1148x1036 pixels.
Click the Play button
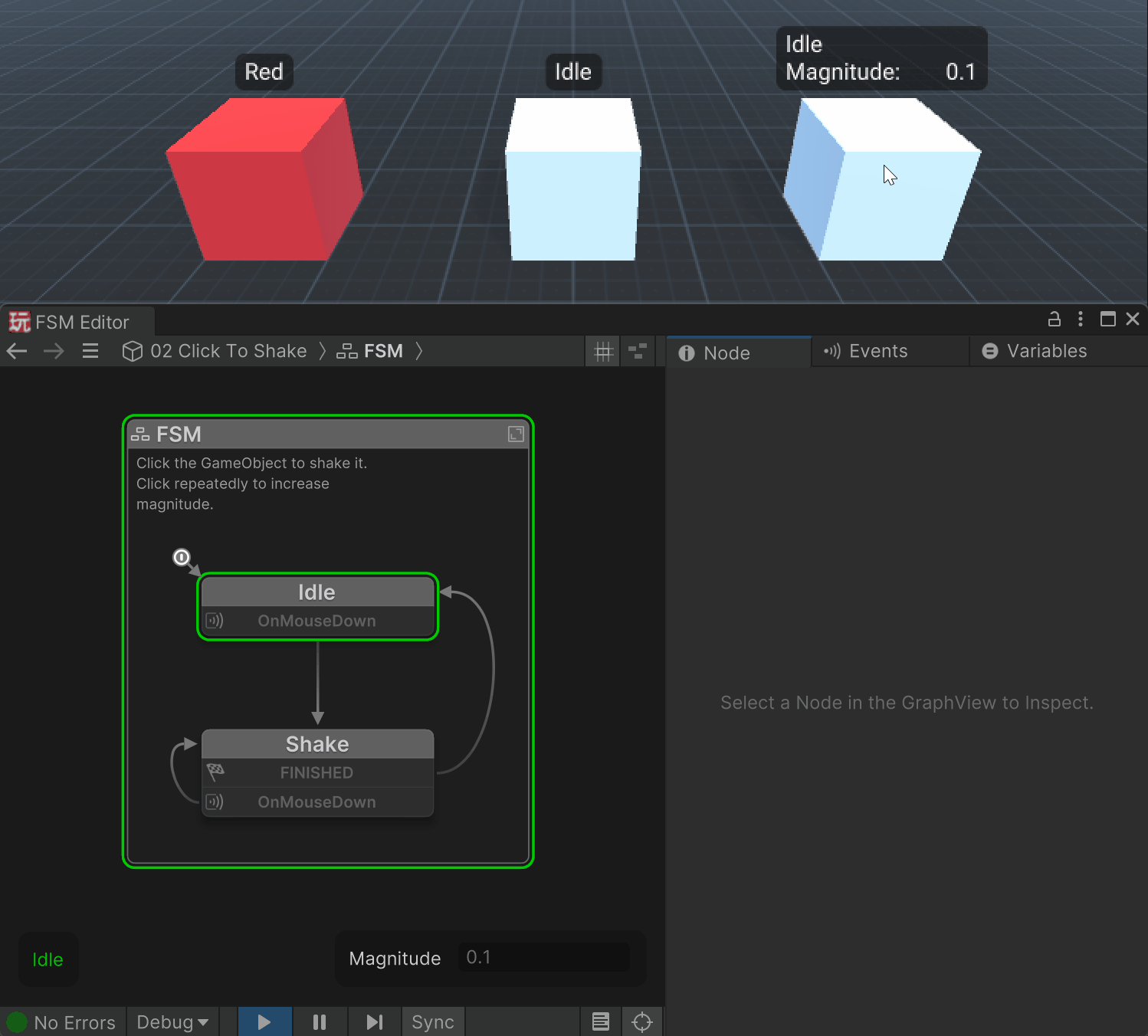tap(264, 1022)
